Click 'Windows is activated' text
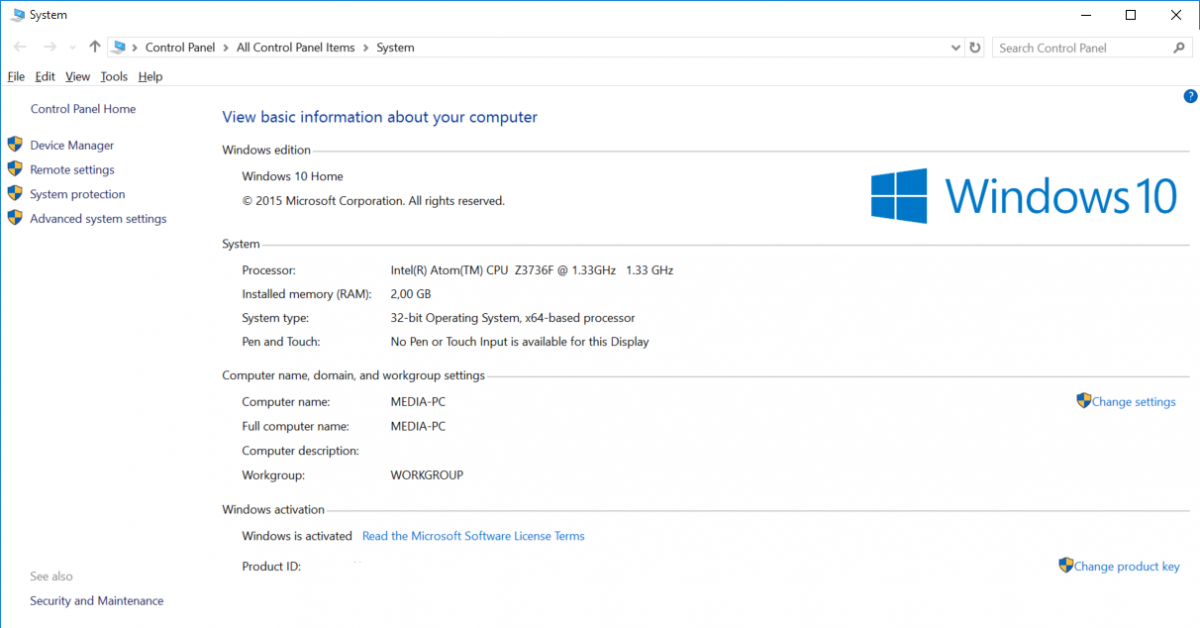Viewport: 1200px width, 628px height. [x=297, y=536]
